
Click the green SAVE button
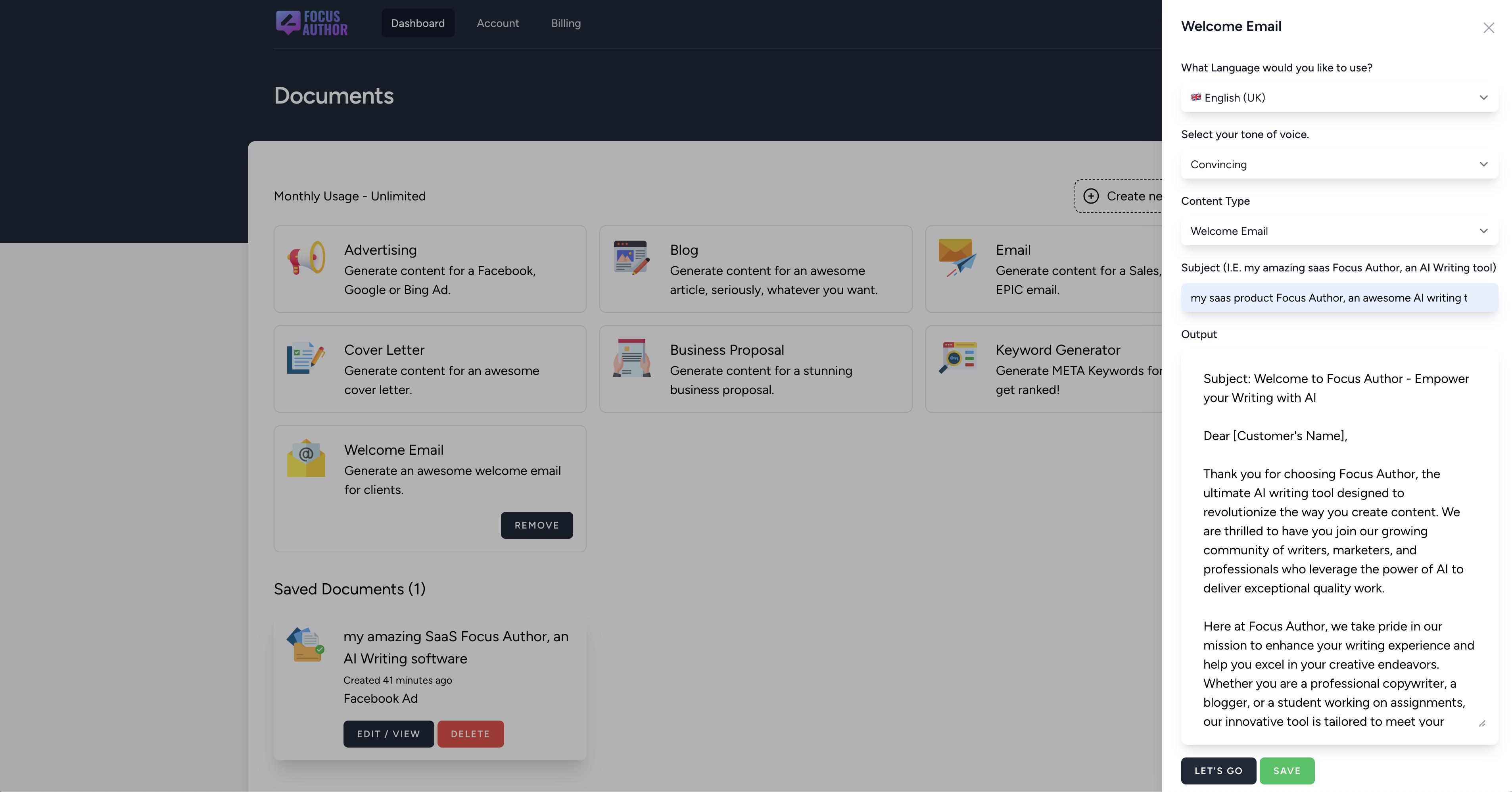[x=1286, y=770]
